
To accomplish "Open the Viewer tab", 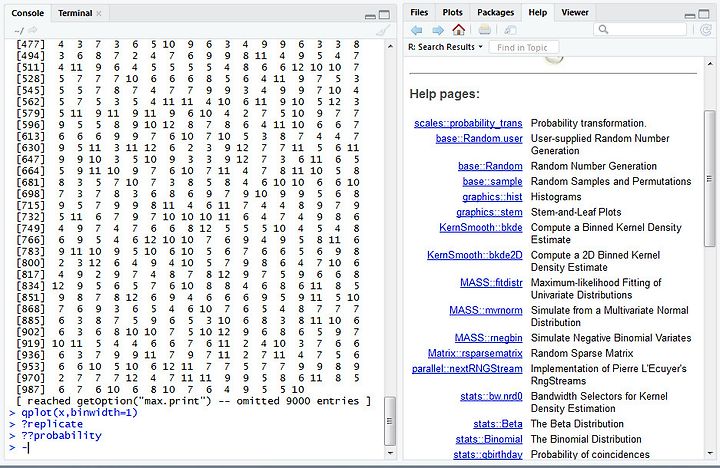I will pyautogui.click(x=574, y=12).
